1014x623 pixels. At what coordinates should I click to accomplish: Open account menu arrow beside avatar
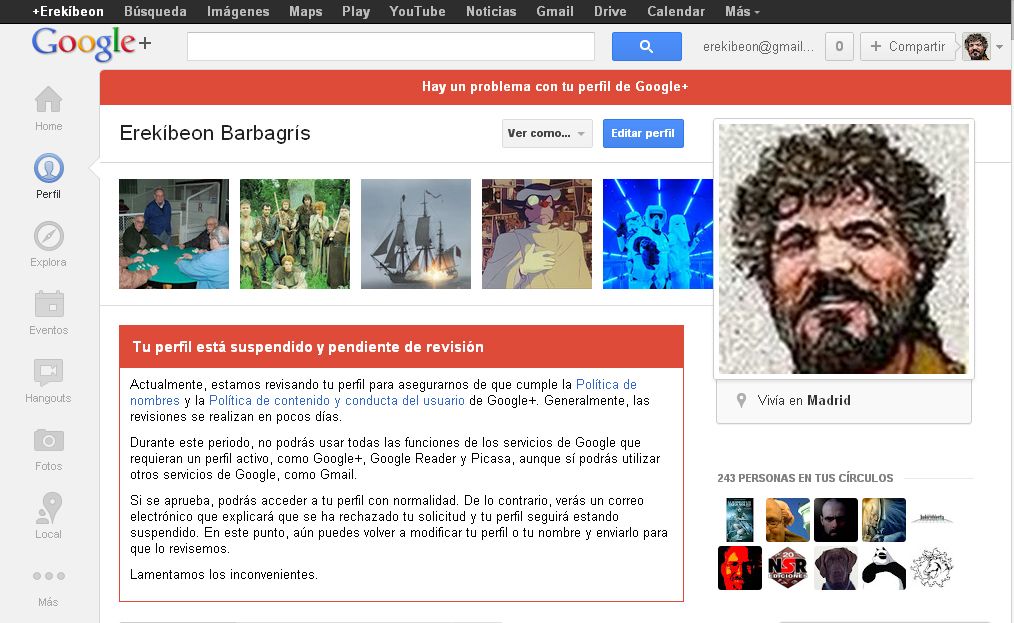pyautogui.click(x=999, y=47)
